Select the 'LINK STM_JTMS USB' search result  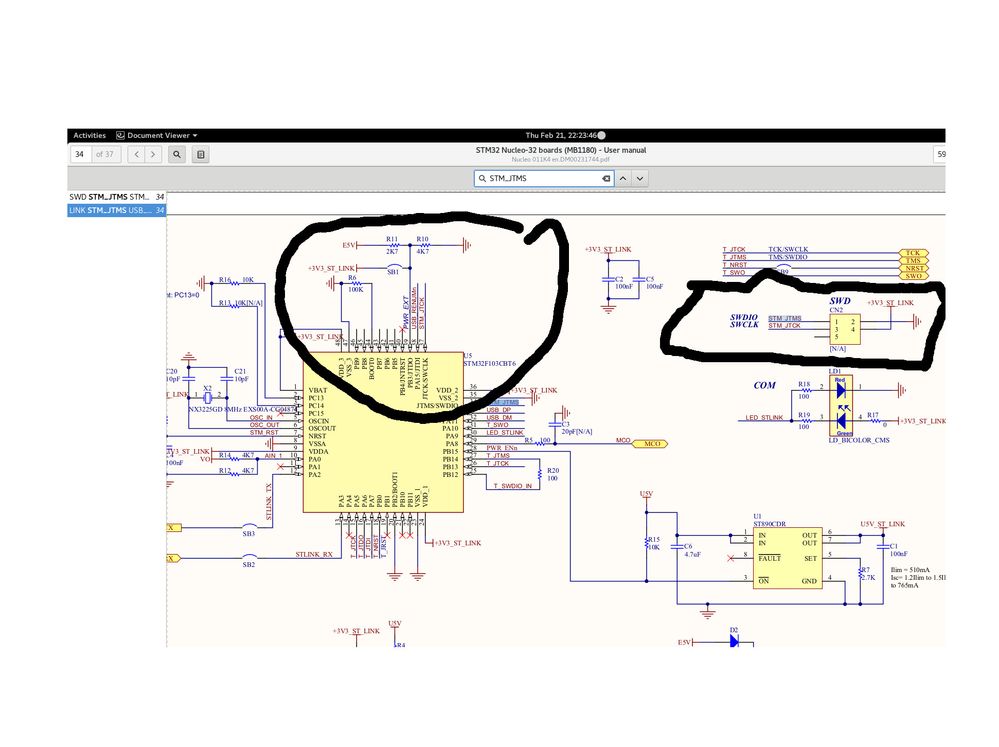(x=117, y=210)
